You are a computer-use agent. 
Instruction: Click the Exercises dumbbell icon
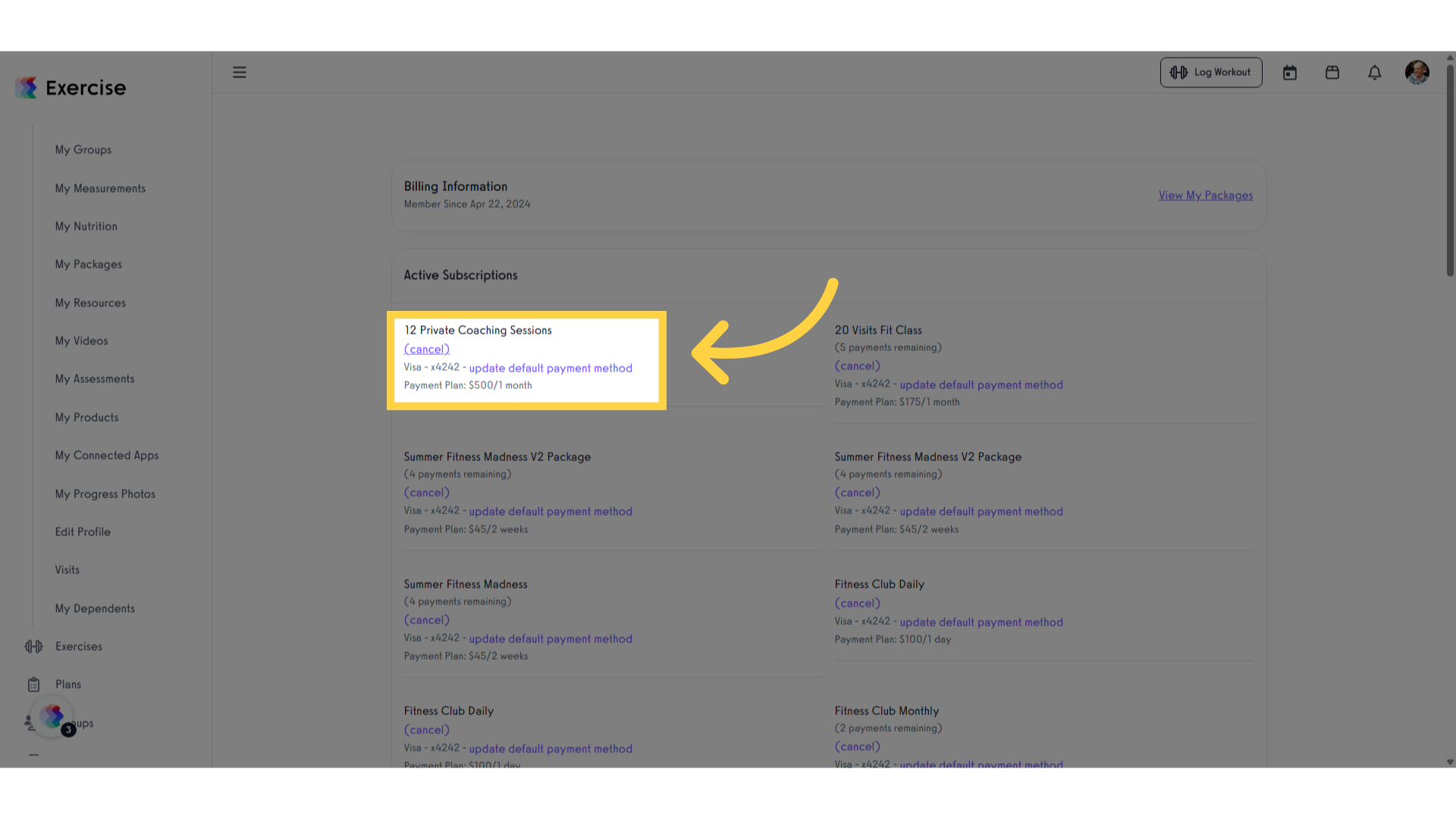point(33,646)
